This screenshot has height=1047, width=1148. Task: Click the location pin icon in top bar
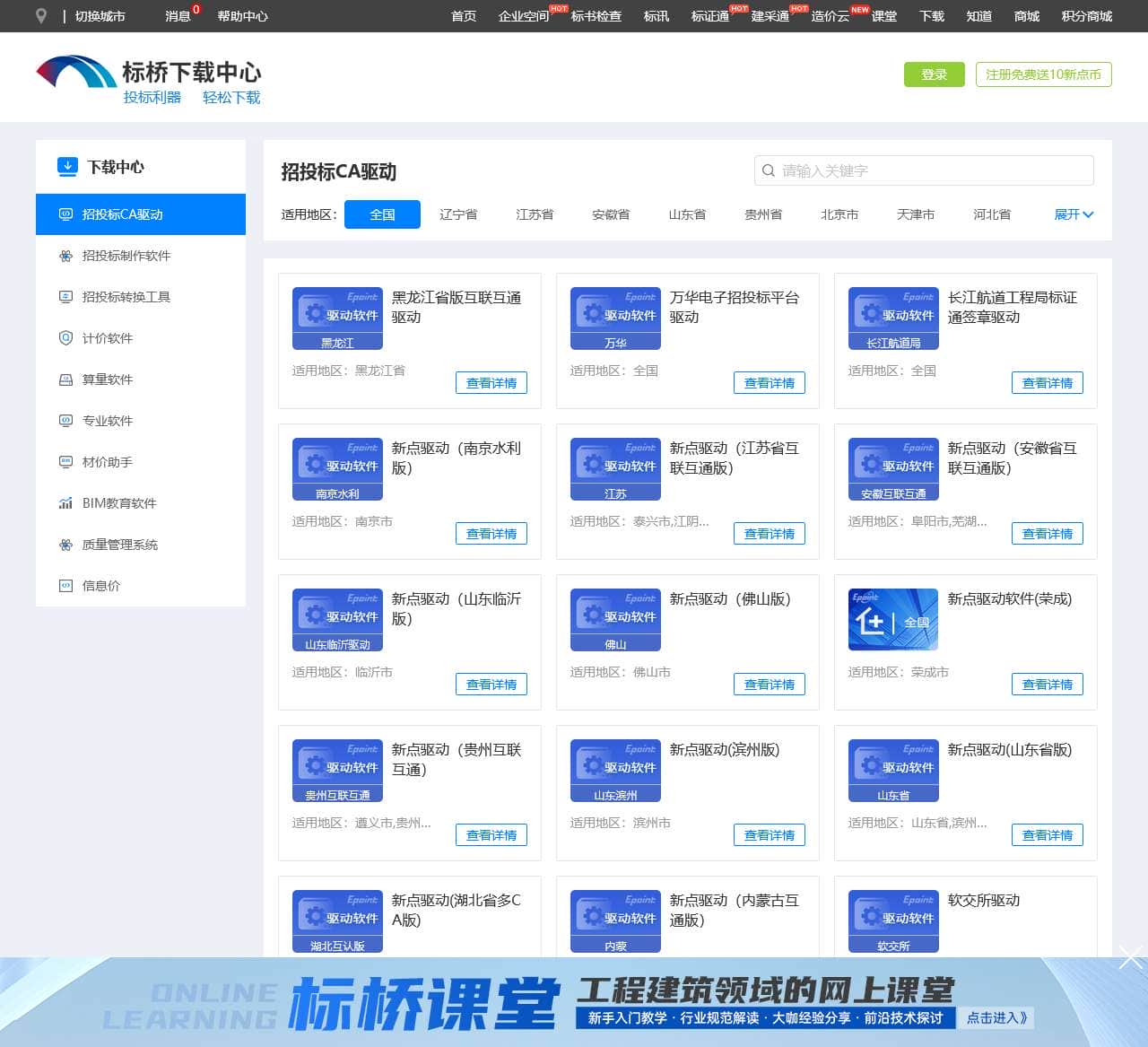coord(40,16)
